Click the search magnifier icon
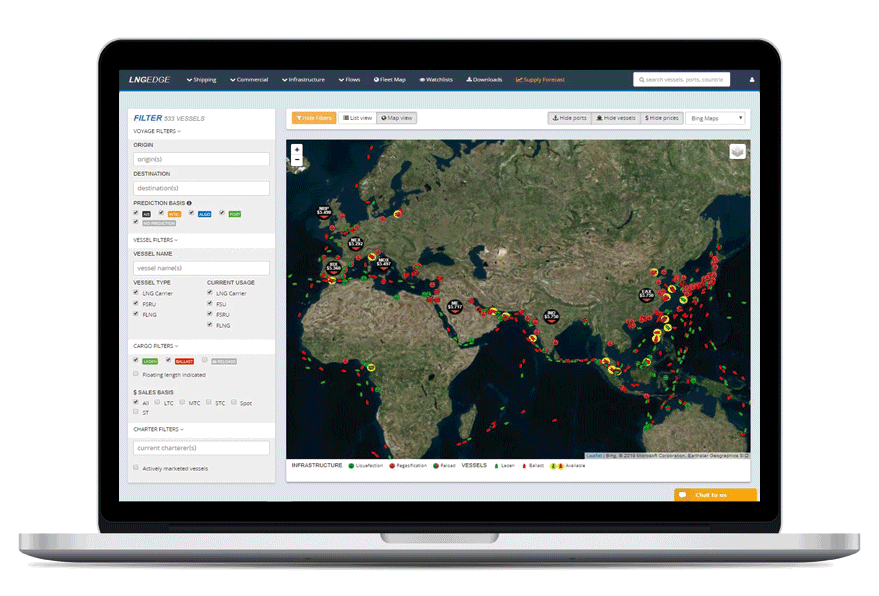Screen dimensions: 879x596 (640, 79)
